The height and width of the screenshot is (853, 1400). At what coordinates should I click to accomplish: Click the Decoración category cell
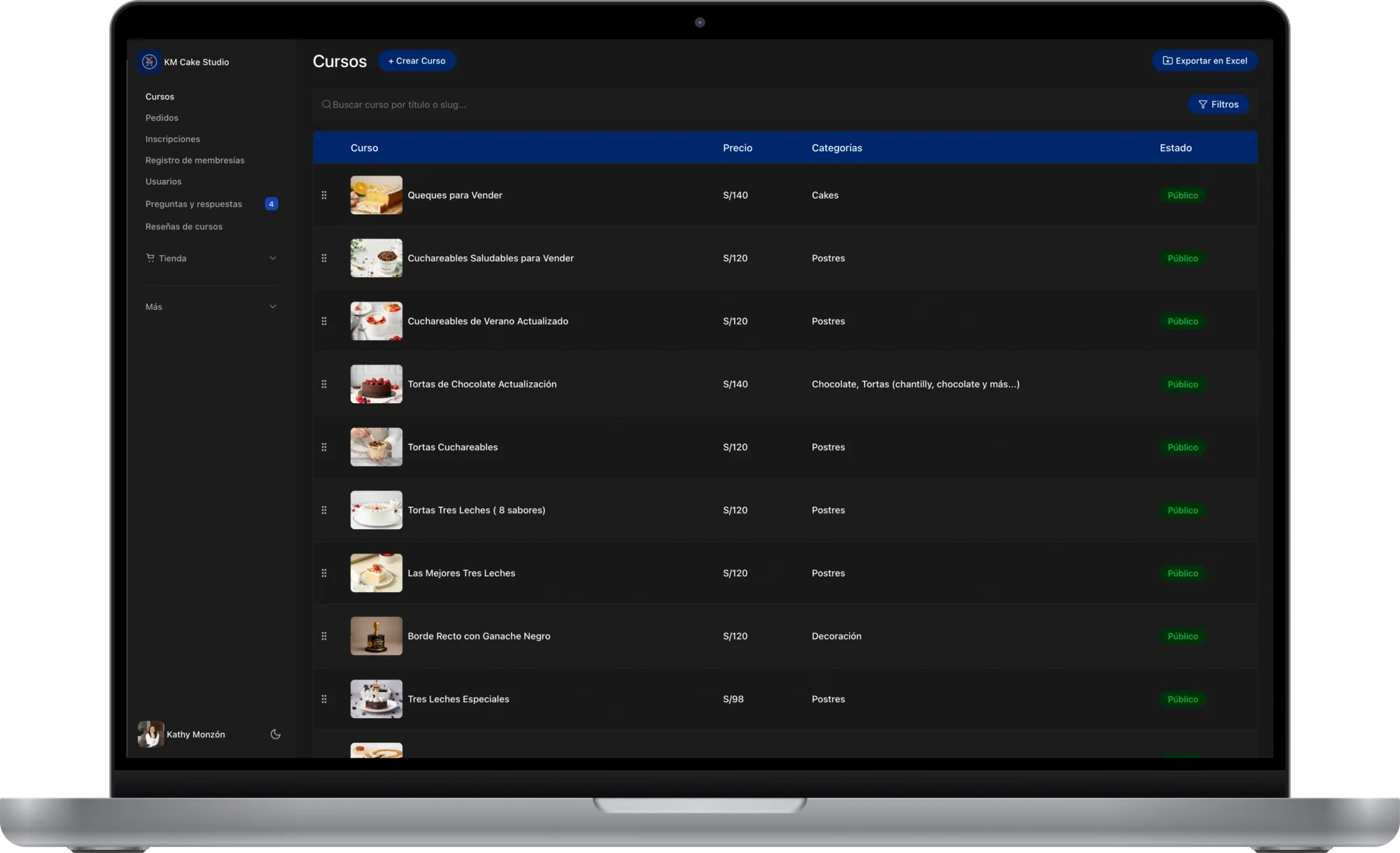coord(836,636)
